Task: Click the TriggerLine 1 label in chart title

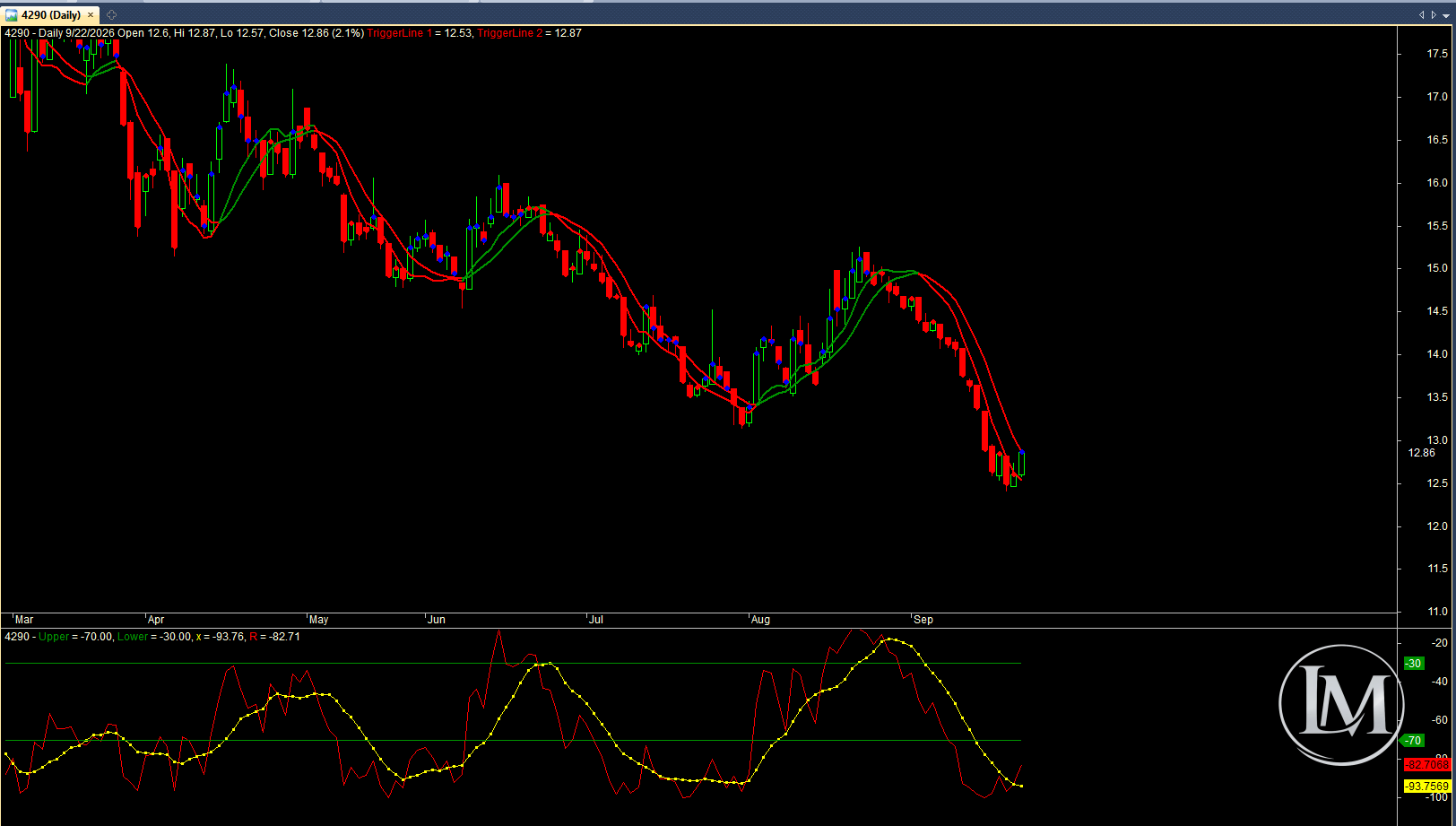Action: pyautogui.click(x=399, y=33)
